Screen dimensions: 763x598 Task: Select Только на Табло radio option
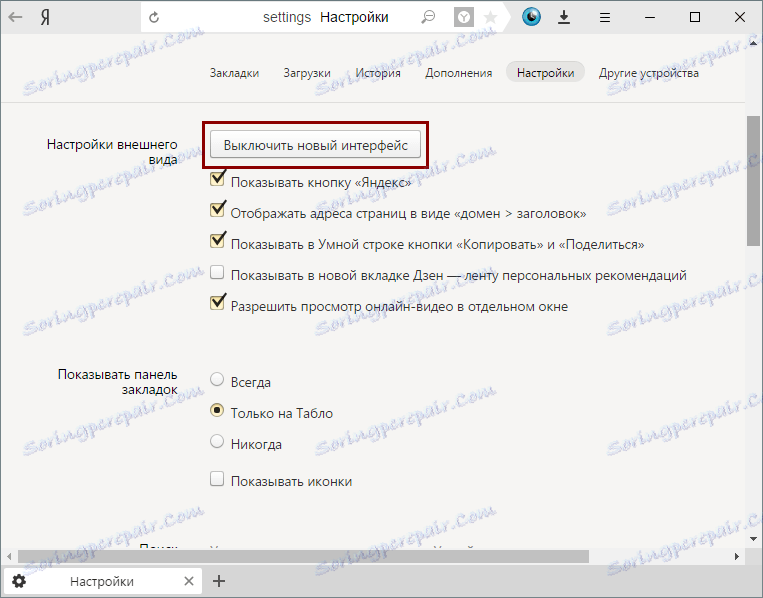217,411
